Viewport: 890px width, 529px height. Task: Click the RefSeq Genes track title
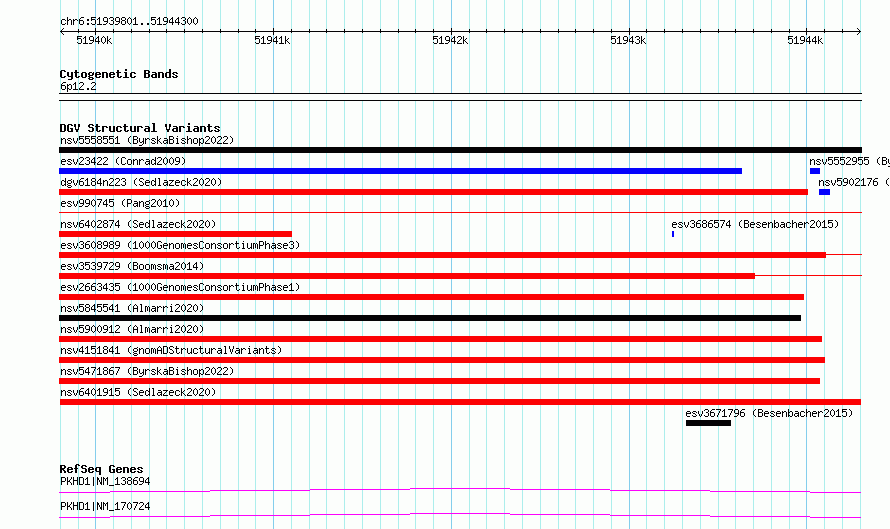pos(101,469)
